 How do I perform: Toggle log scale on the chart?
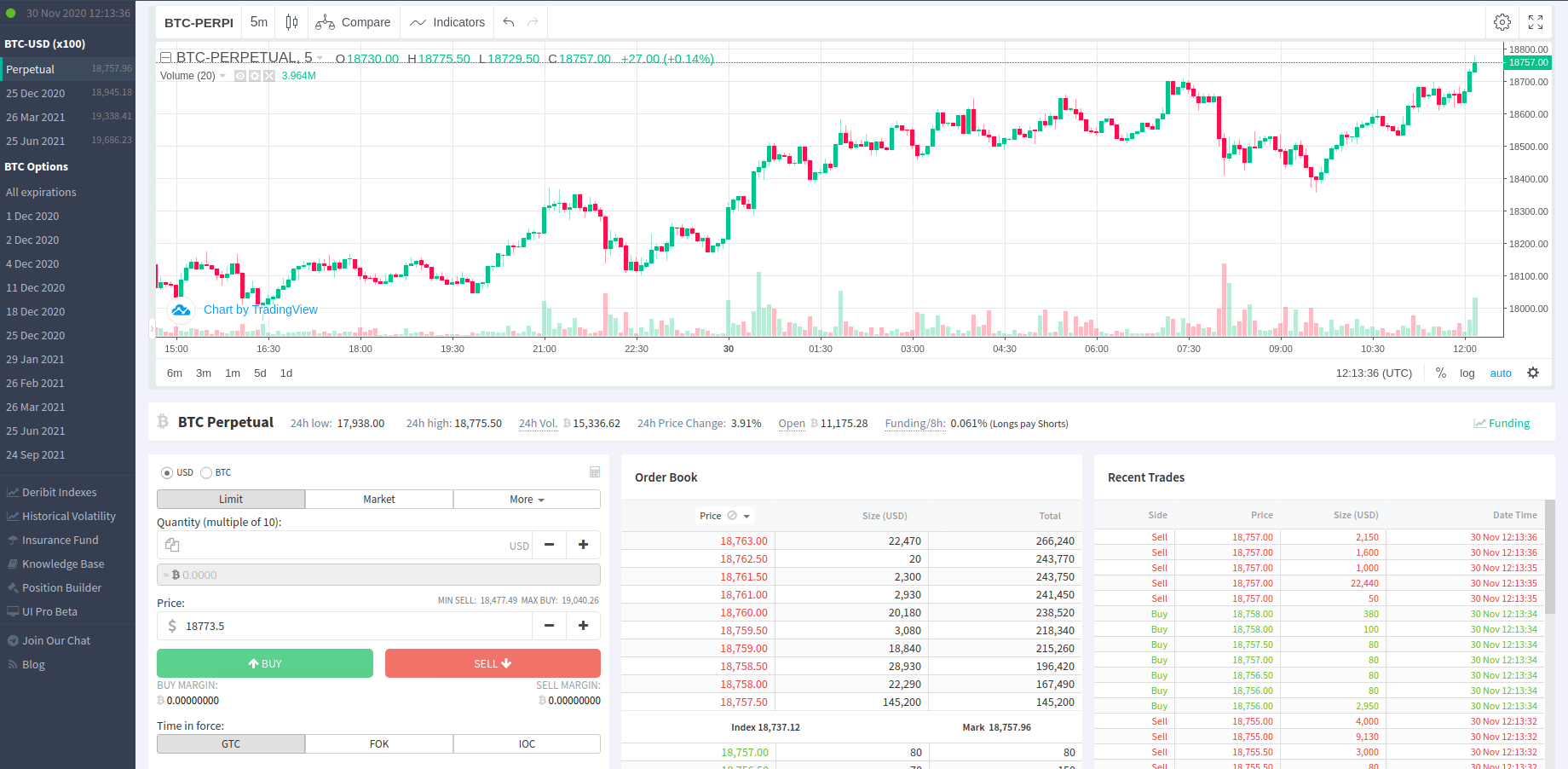click(1467, 373)
